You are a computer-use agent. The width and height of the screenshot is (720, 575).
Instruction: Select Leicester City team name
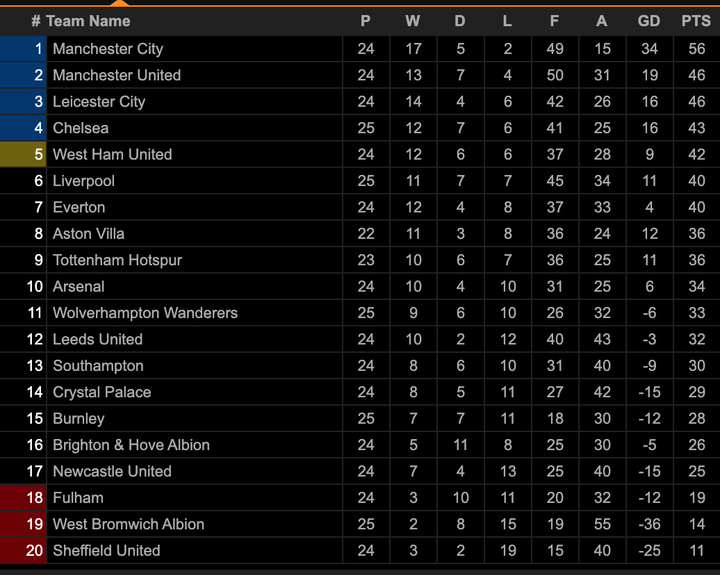[98, 102]
